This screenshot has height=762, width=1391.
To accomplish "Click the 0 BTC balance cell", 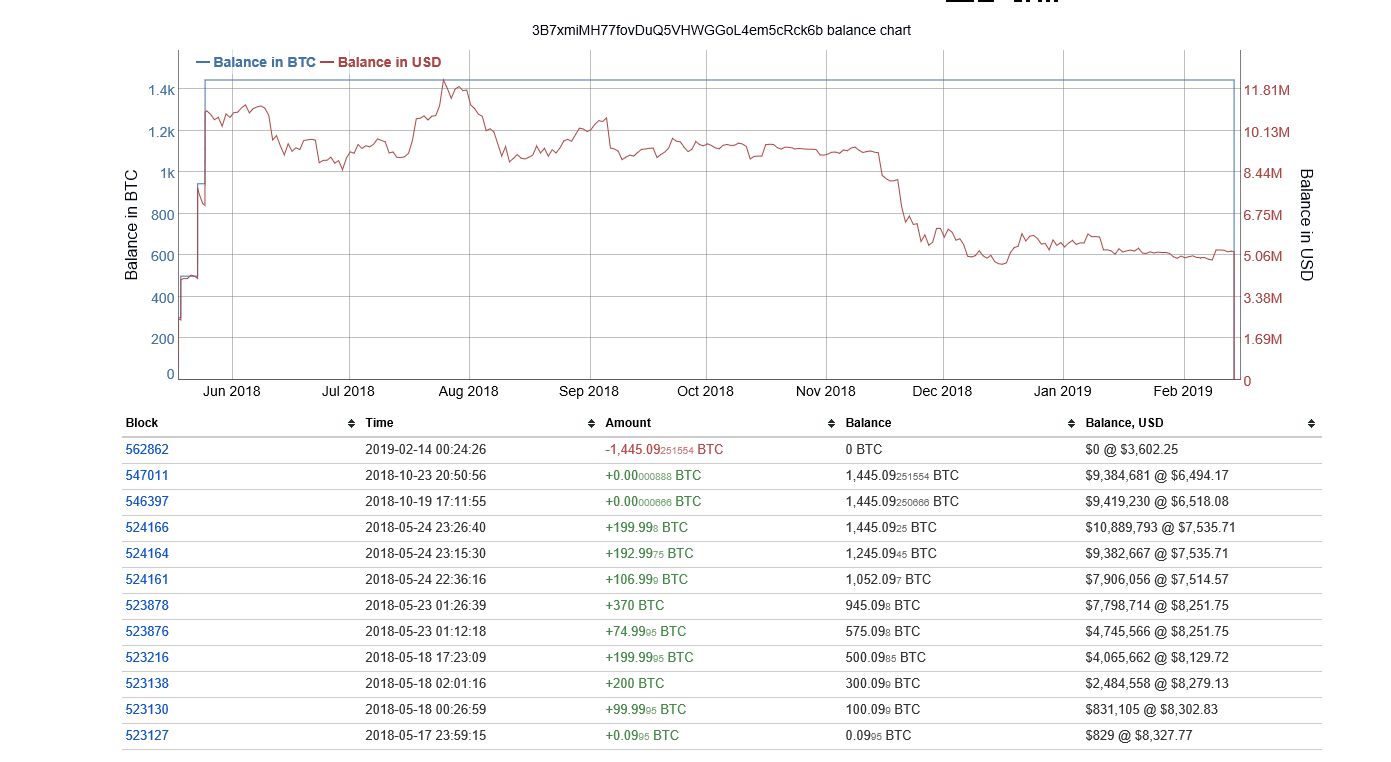I will pos(864,450).
